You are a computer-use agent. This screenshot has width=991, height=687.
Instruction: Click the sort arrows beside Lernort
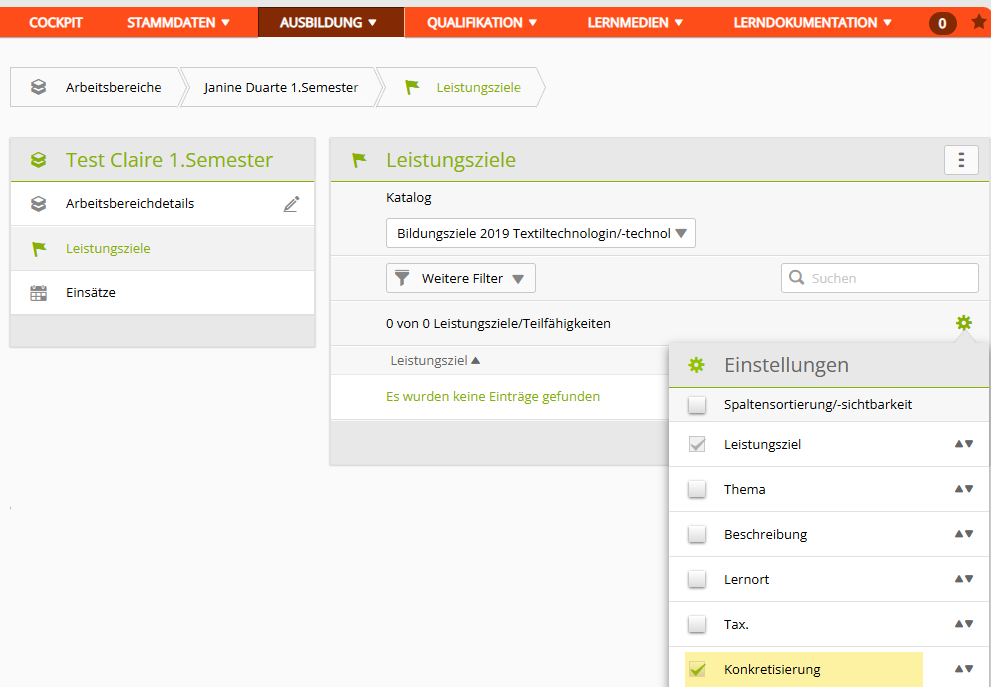pyautogui.click(x=964, y=579)
